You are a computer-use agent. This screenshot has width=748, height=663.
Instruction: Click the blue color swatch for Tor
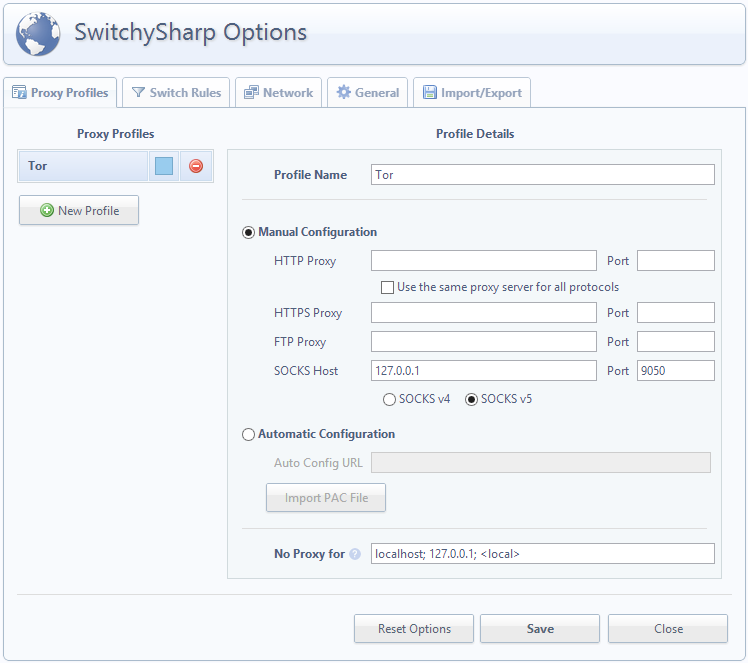(x=164, y=166)
